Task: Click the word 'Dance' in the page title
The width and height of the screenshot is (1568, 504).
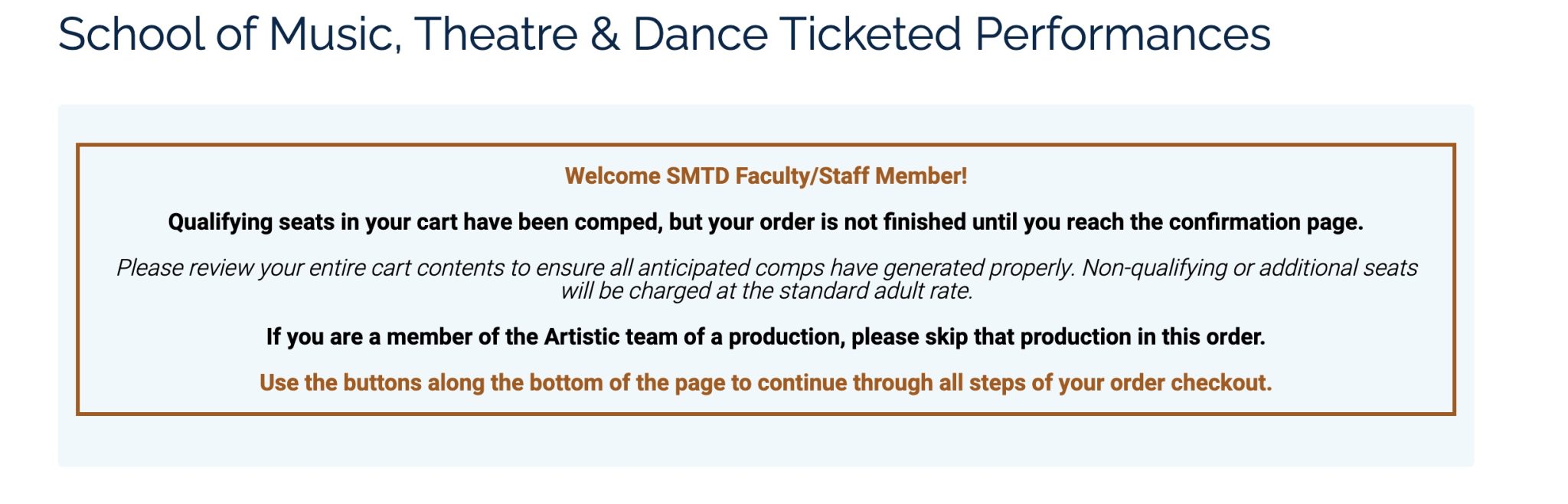Action: pyautogui.click(x=700, y=34)
